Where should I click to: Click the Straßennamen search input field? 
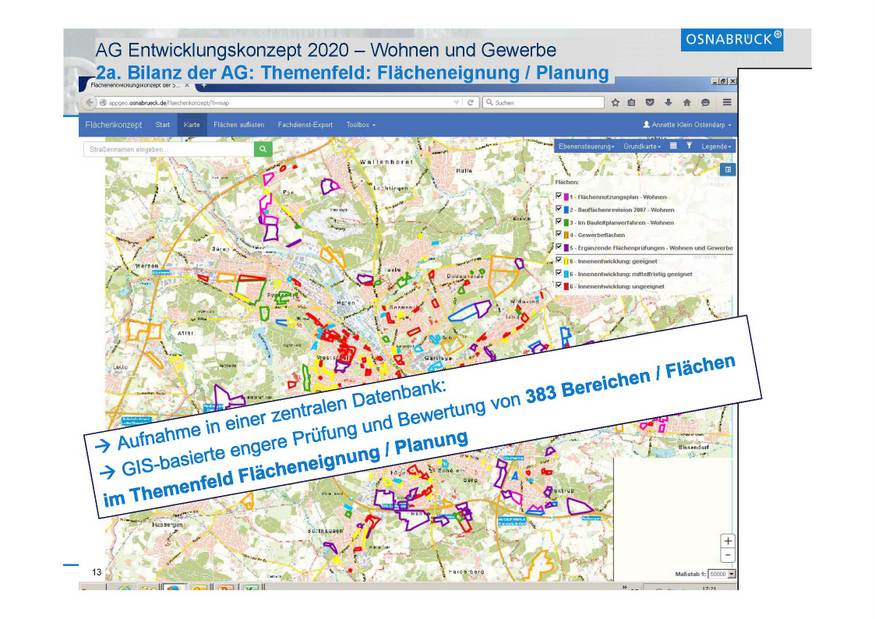pyautogui.click(x=168, y=149)
